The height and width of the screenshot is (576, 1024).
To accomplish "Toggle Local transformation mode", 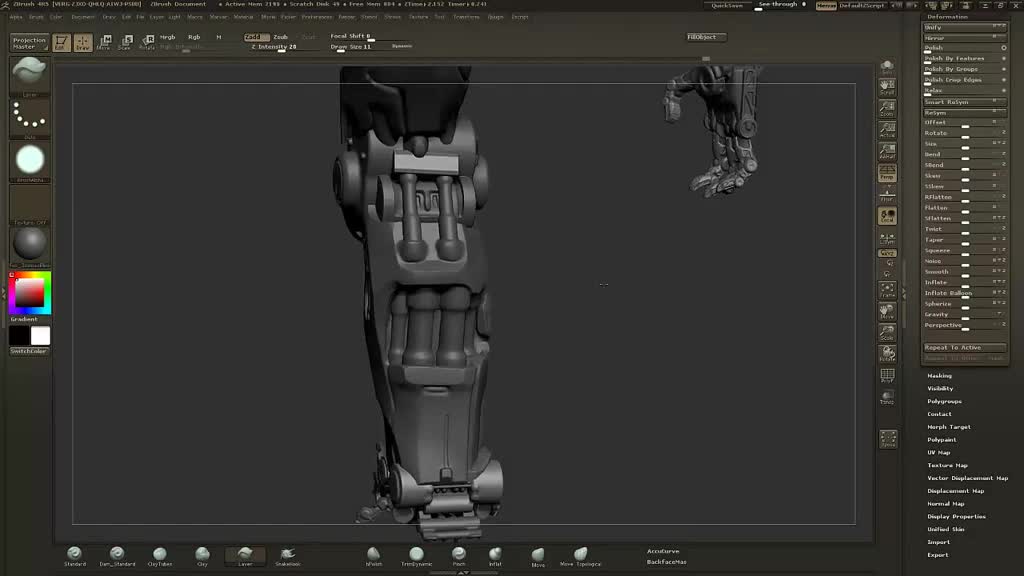I will pos(887,216).
